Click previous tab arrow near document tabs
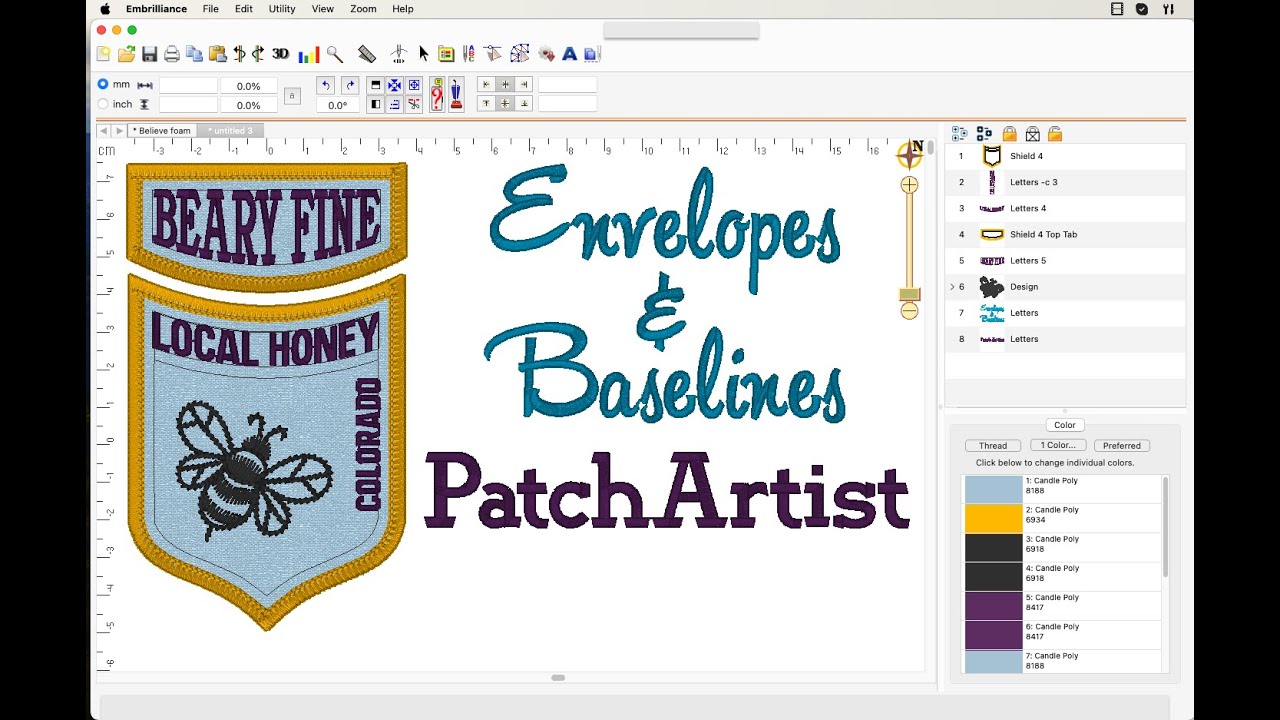 coord(103,131)
